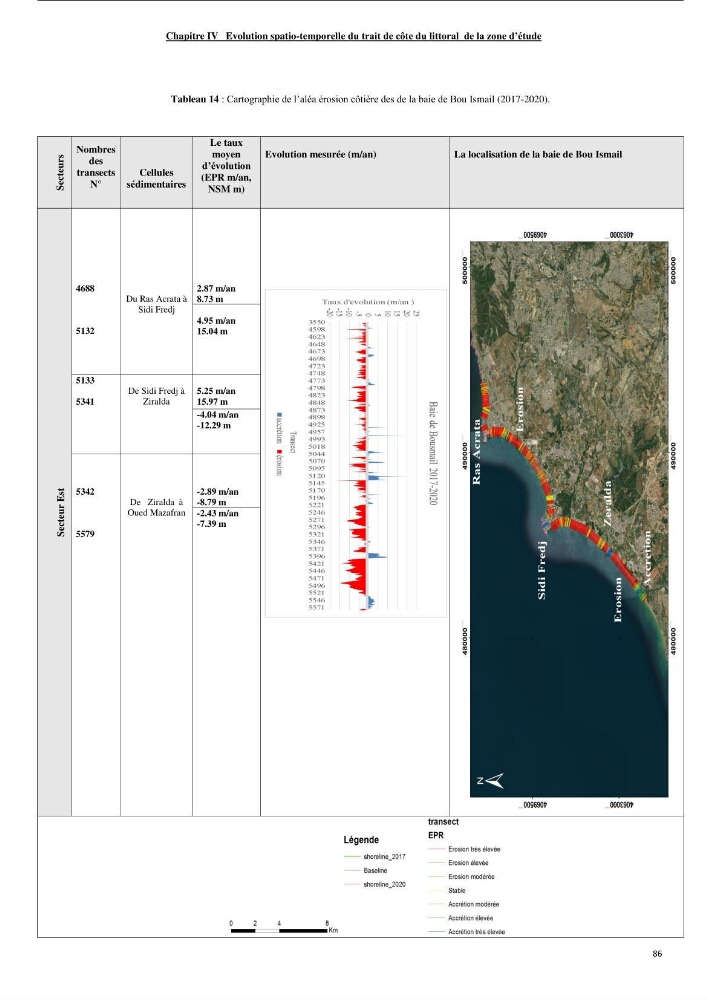Select the 'Secteurs' column header
The height and width of the screenshot is (1000, 707).
pyautogui.click(x=61, y=172)
